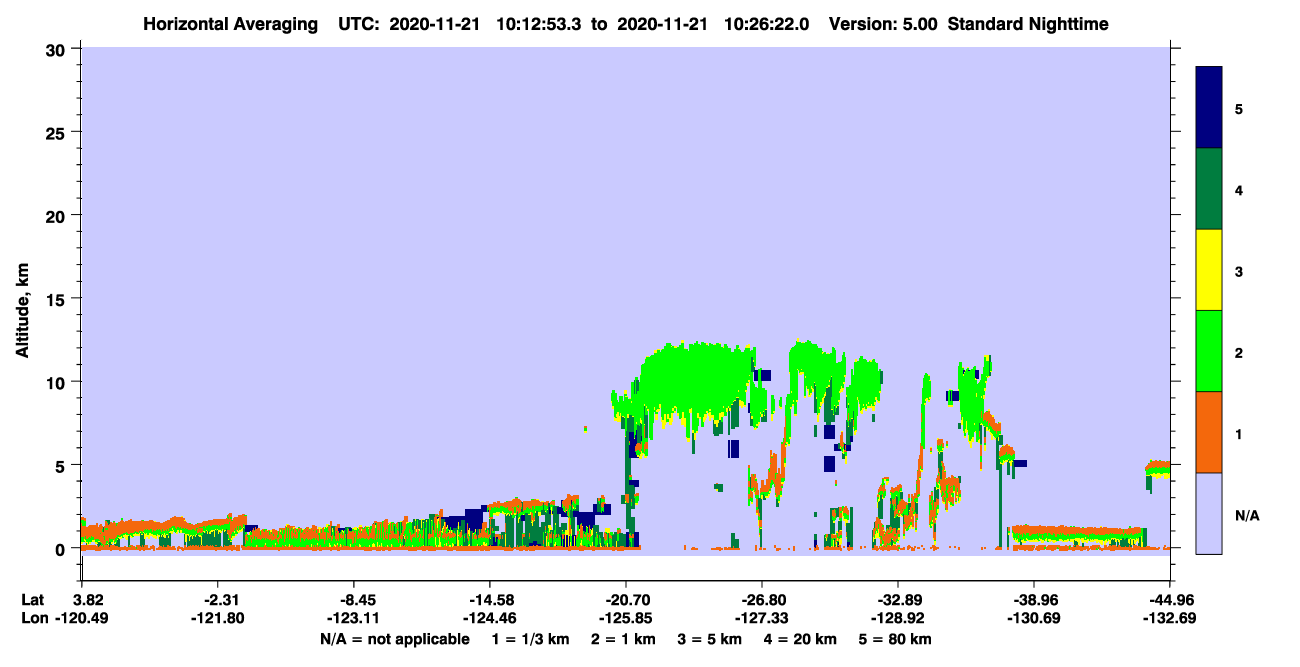
Task: Click longitude value -121.80
Action: coord(218,618)
